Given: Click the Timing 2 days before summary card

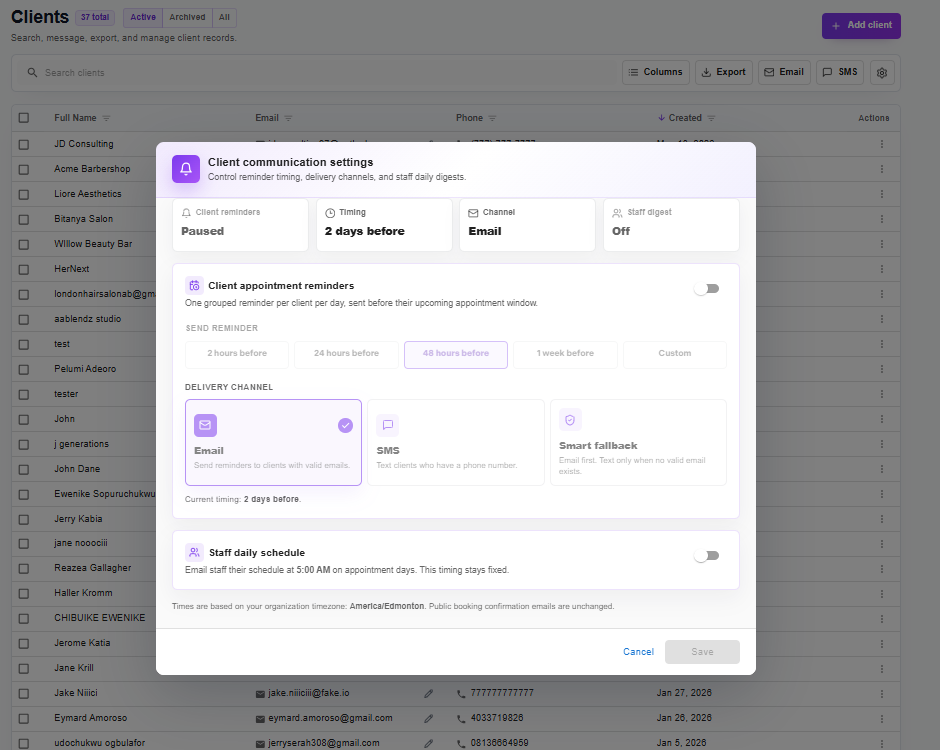Looking at the screenshot, I should (384, 225).
